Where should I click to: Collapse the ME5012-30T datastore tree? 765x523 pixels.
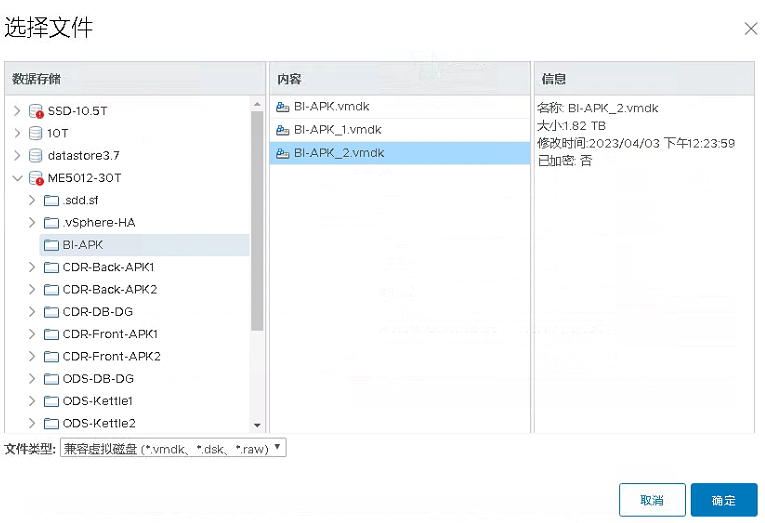click(x=17, y=178)
